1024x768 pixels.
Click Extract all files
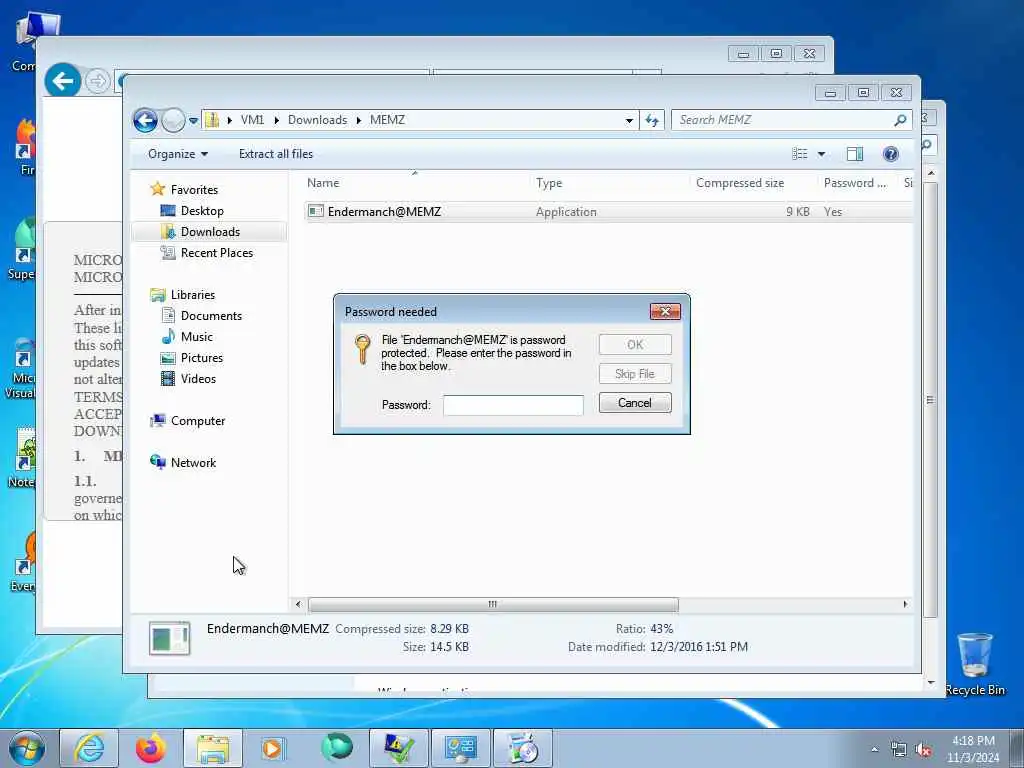pos(276,154)
